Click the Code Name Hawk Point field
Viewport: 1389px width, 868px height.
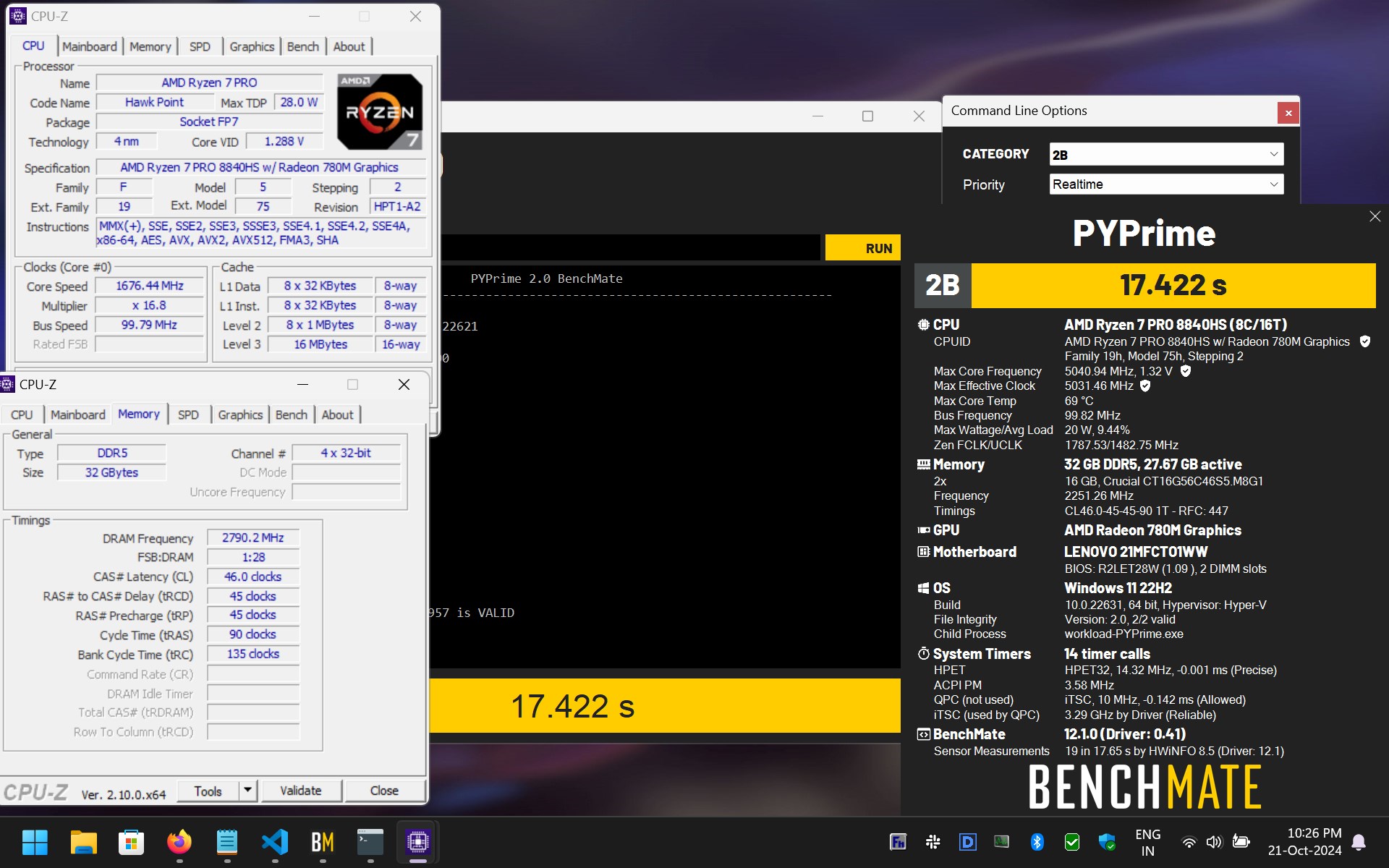tap(155, 102)
